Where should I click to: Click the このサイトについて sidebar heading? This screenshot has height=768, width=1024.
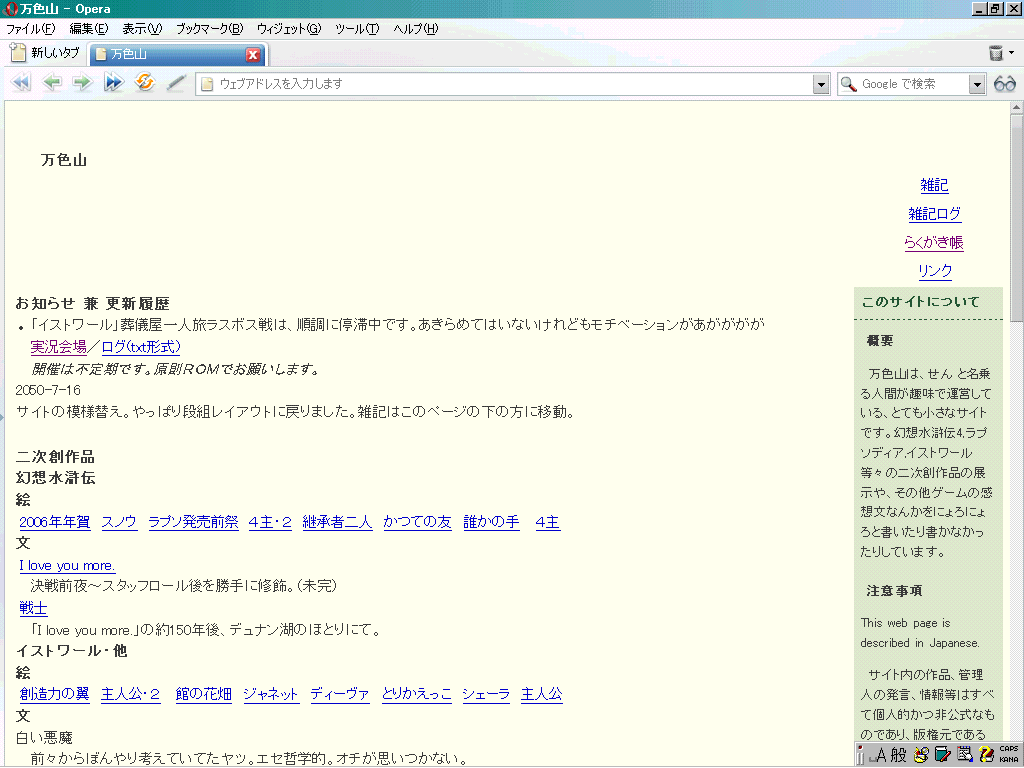tap(920, 302)
